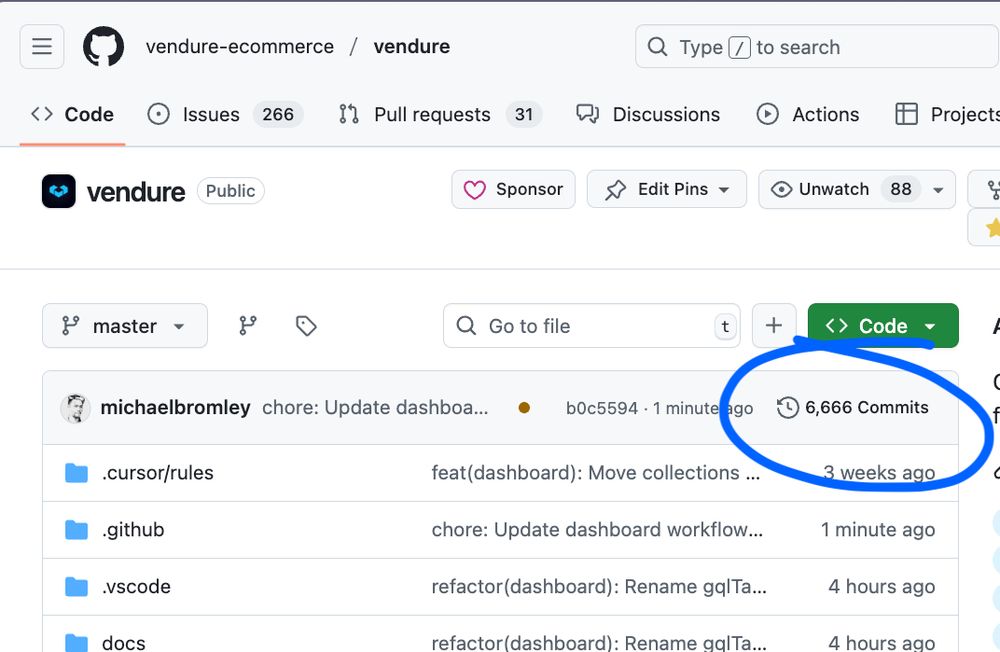Open chore: Update dashboard workflow commit
The image size is (1000, 652).
(x=597, y=530)
